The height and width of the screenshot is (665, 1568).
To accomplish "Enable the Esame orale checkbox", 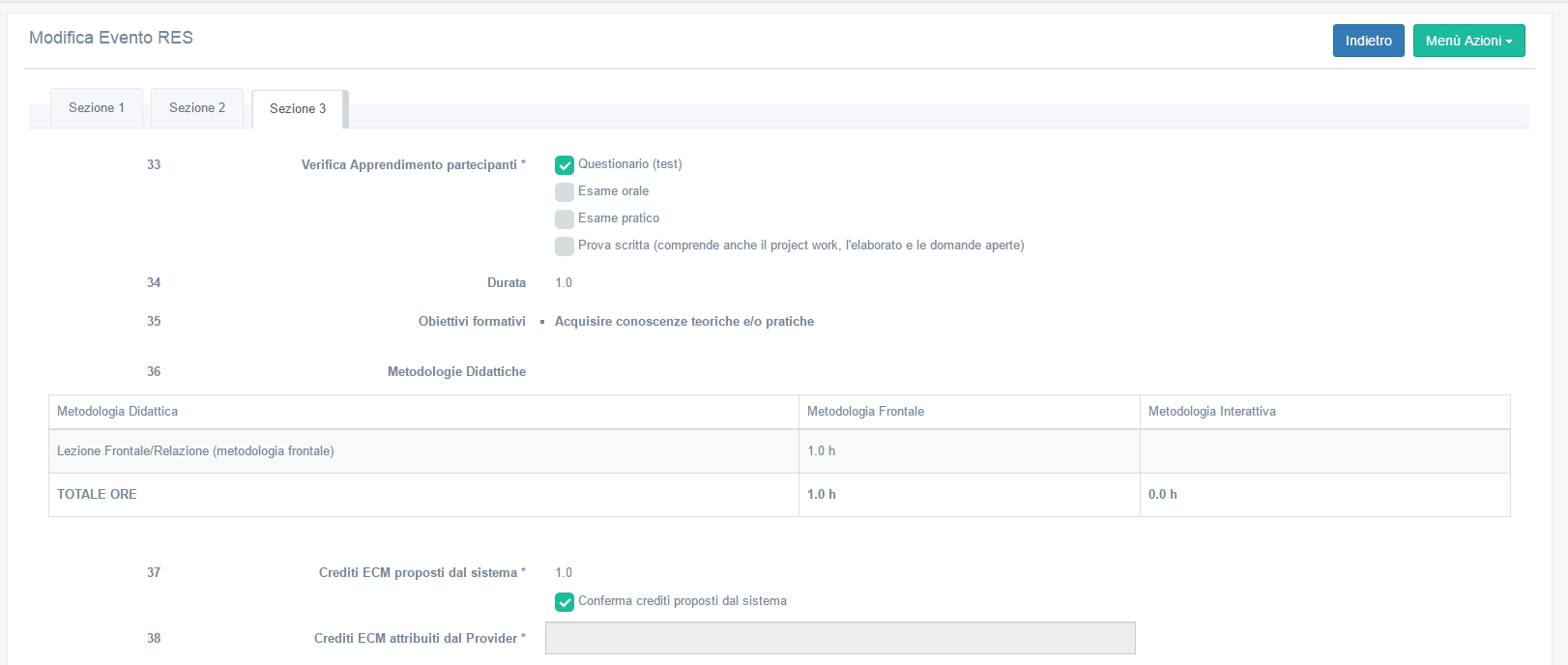I will [565, 192].
